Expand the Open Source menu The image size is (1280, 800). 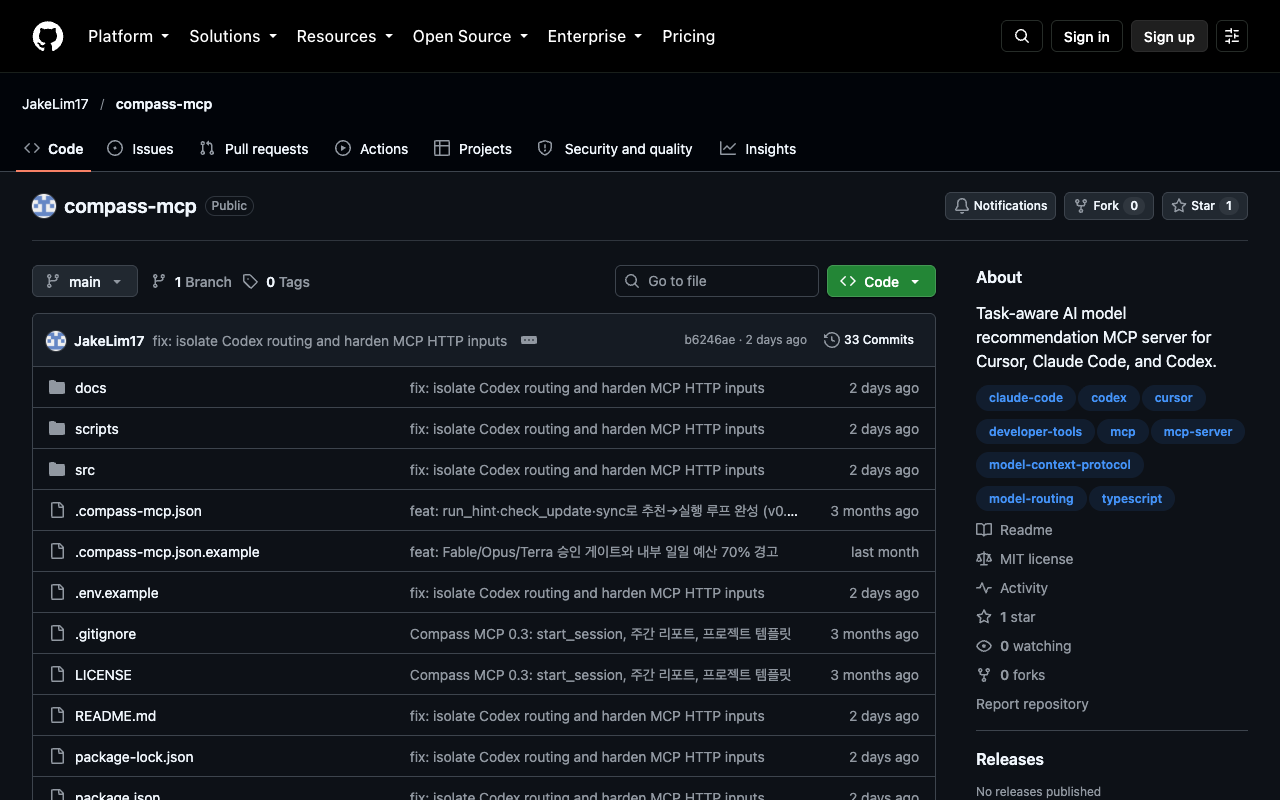coord(470,36)
